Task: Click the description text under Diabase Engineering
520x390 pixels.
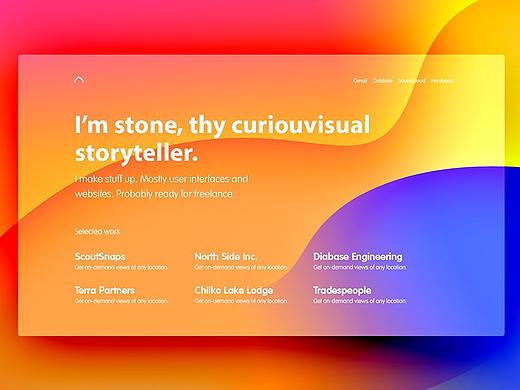Action: pyautogui.click(x=359, y=267)
